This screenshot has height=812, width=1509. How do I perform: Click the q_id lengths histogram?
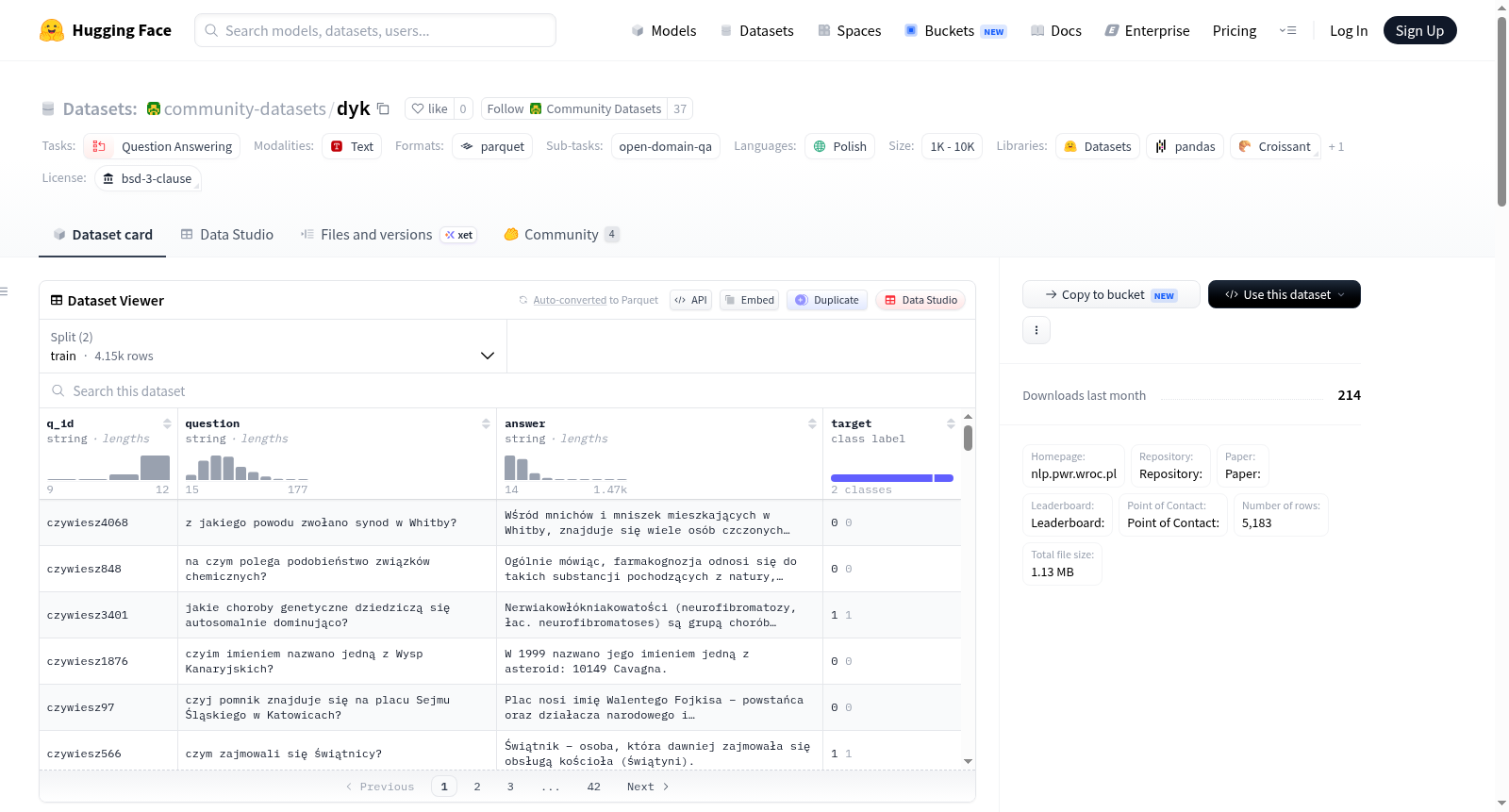click(108, 468)
